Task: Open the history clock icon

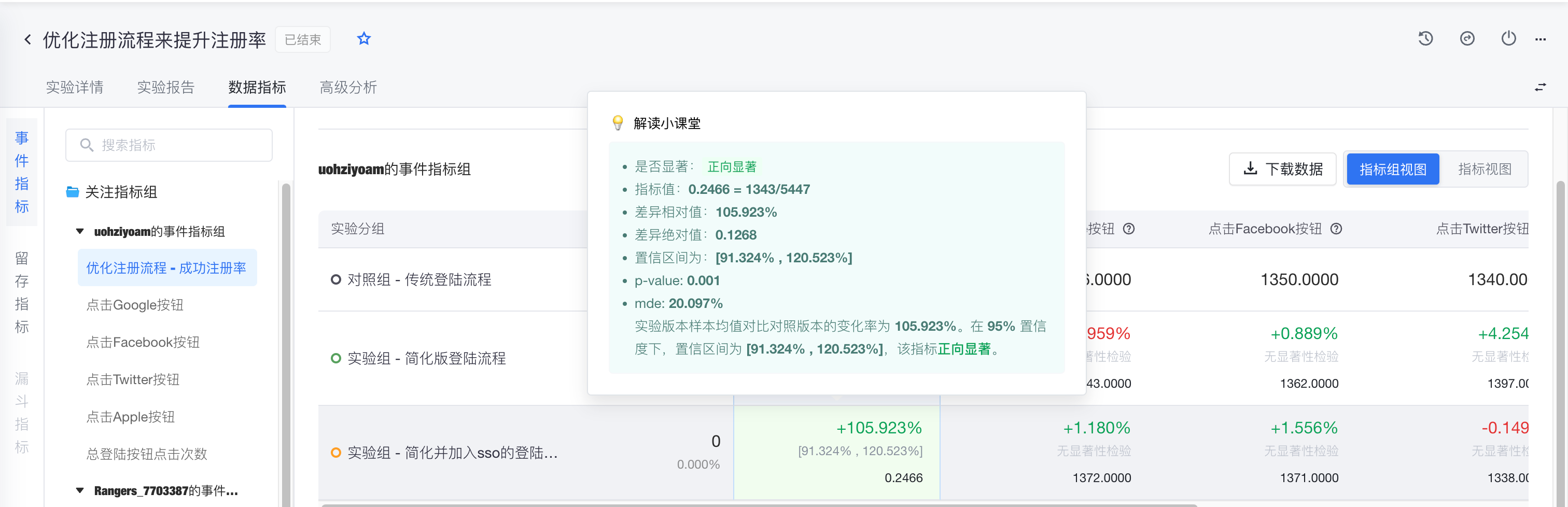Action: [1425, 39]
